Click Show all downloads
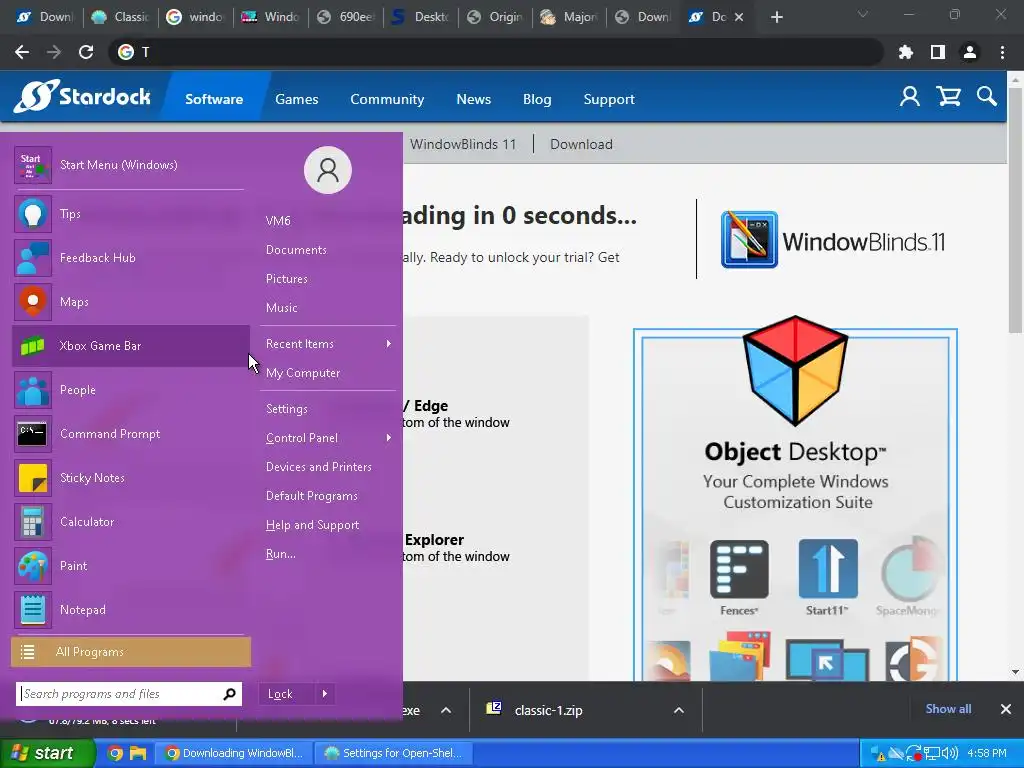 [x=948, y=709]
